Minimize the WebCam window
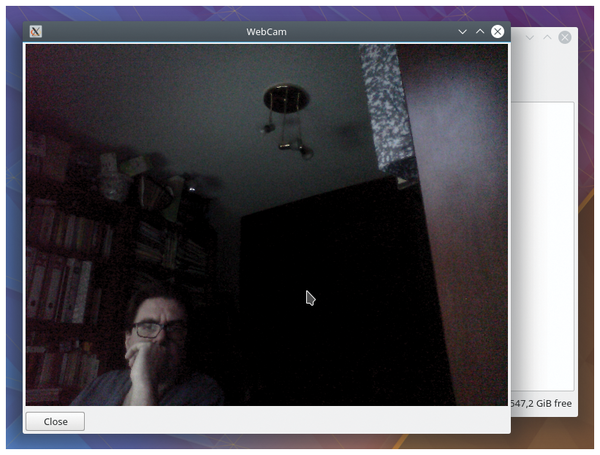Image resolution: width=600 pixels, height=455 pixels. pos(462,31)
